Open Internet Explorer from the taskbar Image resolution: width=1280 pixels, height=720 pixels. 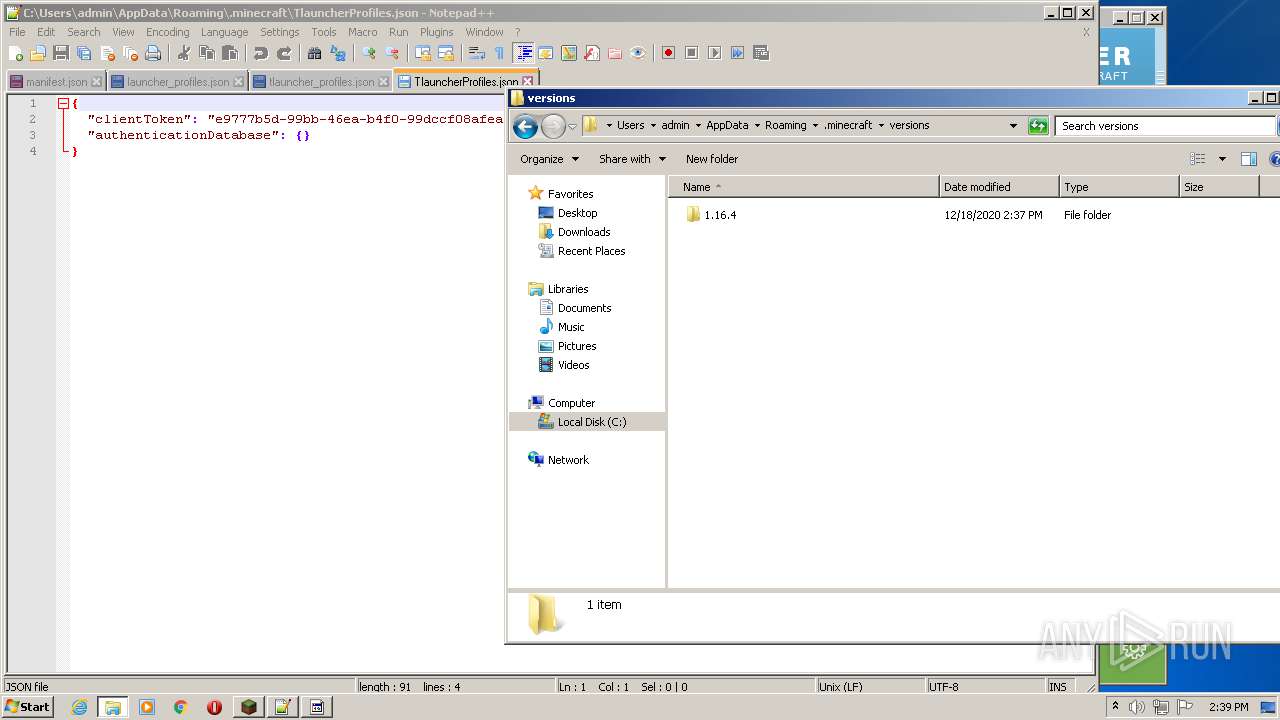tap(79, 707)
